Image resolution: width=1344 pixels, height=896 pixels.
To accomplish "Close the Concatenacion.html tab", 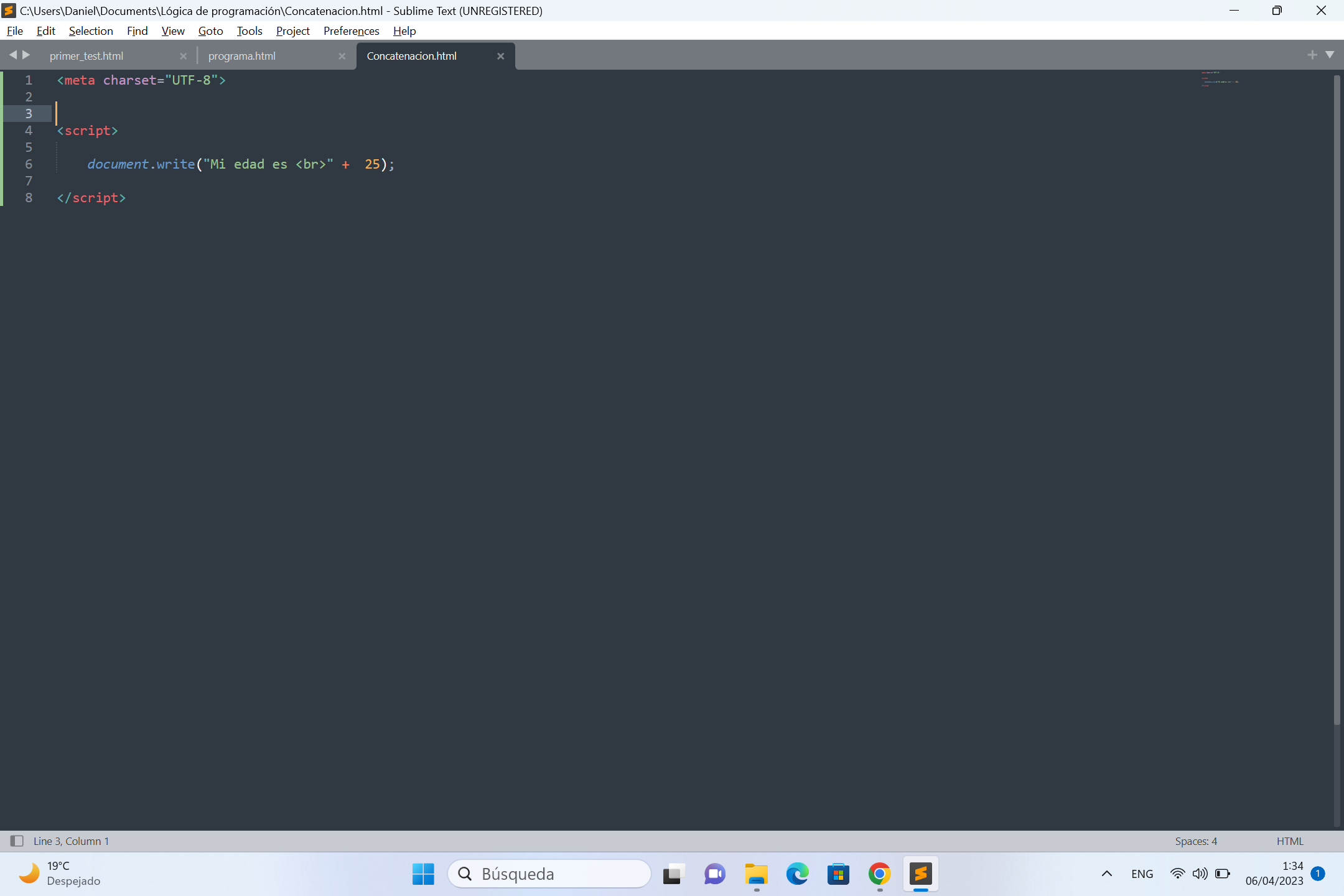I will coord(500,56).
